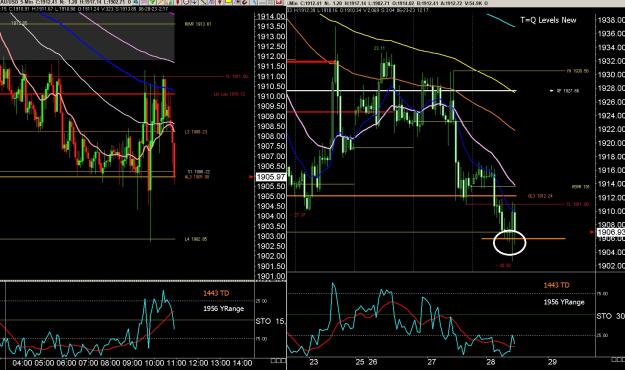Click the 1928 value on right chart price axis
The width and height of the screenshot is (625, 370).
pos(611,88)
